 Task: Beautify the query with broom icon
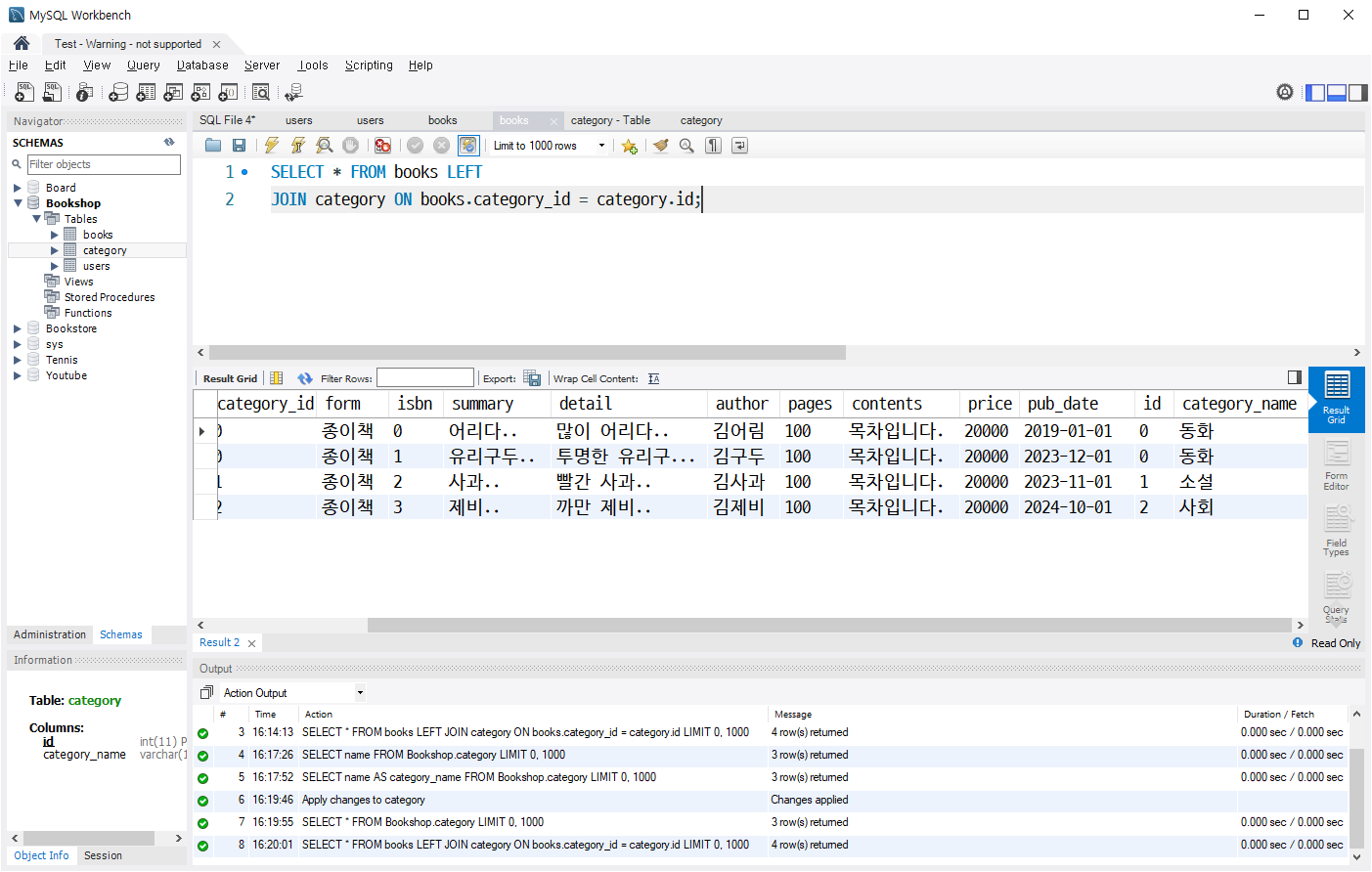pyautogui.click(x=661, y=146)
